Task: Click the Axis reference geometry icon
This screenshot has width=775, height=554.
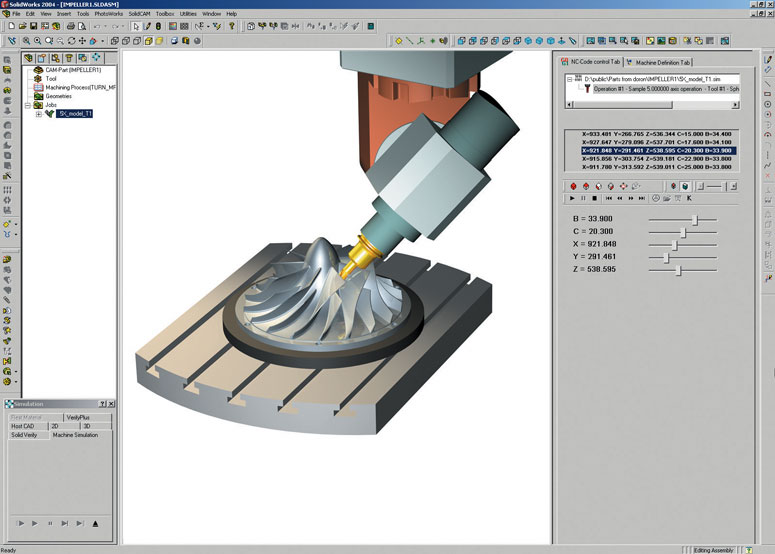Action: pos(410,41)
